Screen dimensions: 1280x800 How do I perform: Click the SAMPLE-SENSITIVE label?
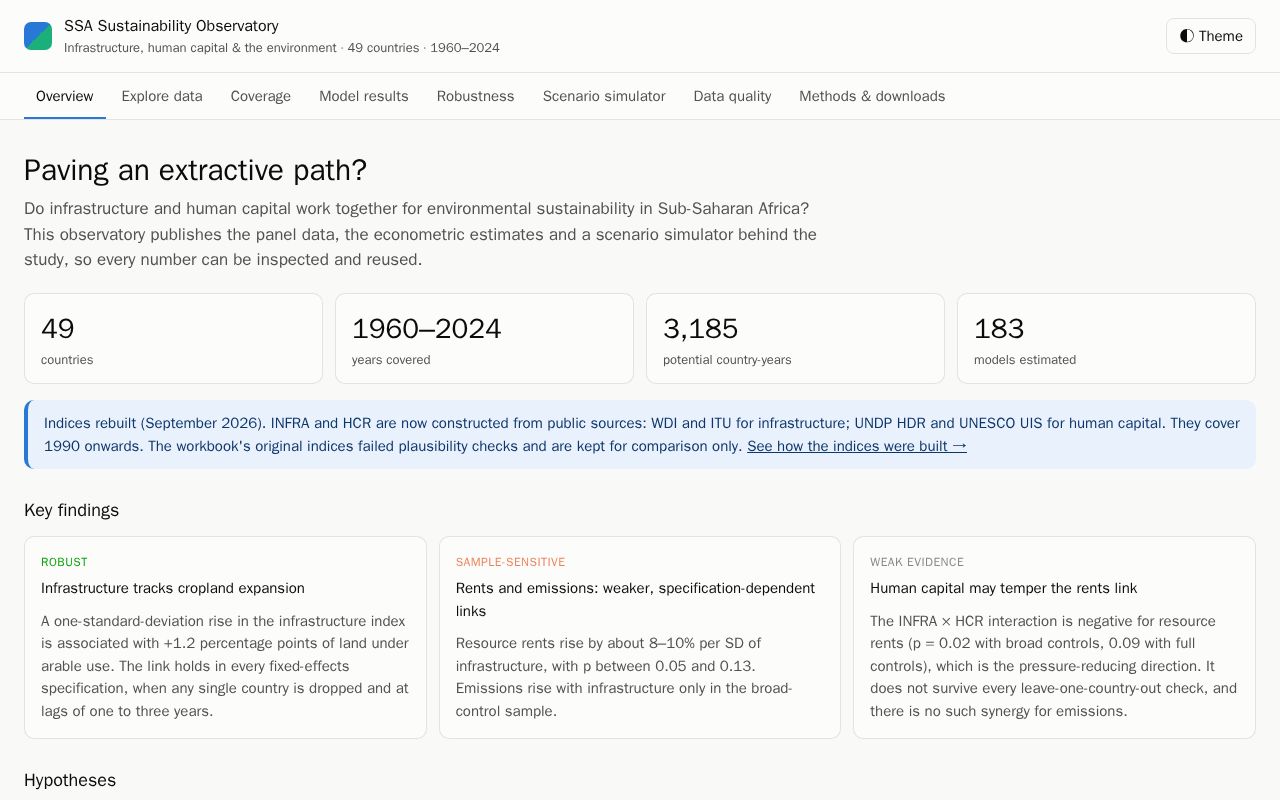tap(510, 562)
